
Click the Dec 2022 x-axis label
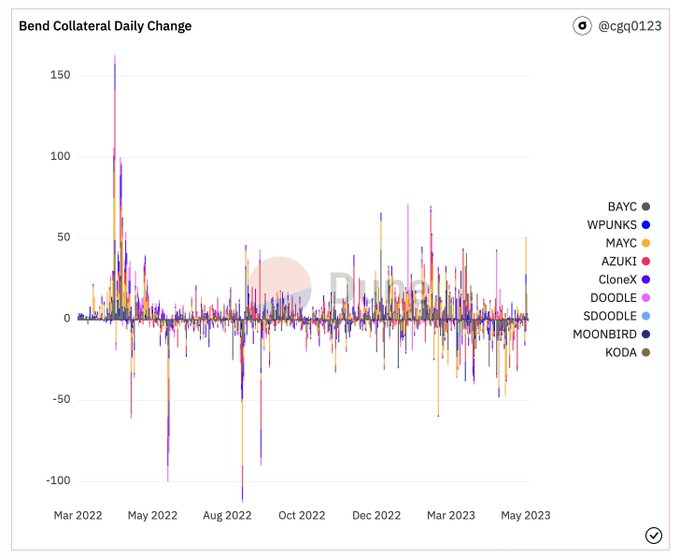pyautogui.click(x=376, y=516)
